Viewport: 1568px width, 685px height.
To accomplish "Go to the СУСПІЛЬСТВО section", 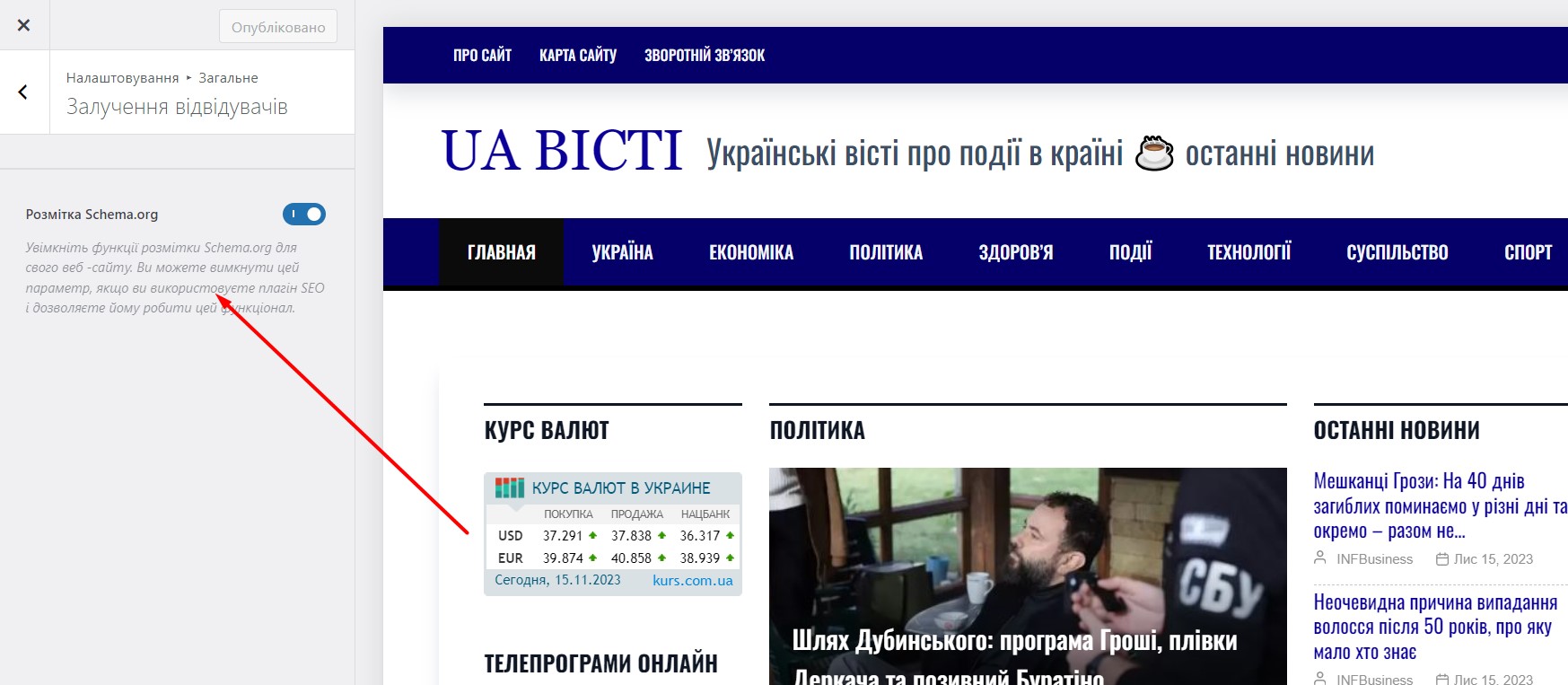I will tap(1397, 252).
